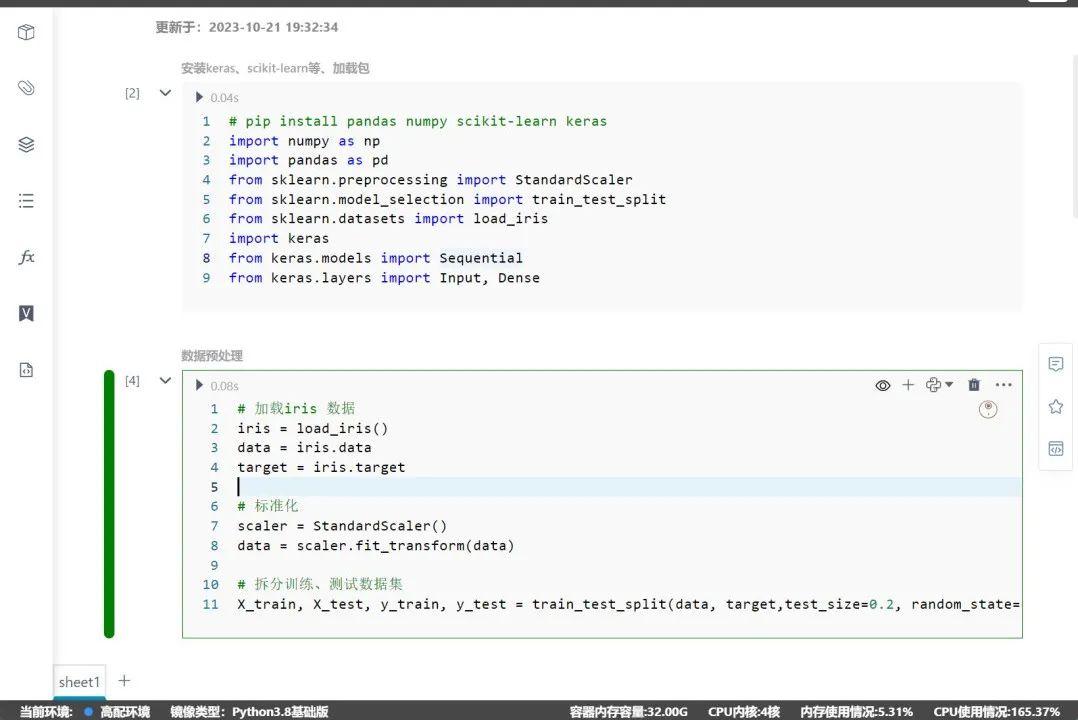
Task: Click the circular assistant icon in cell [4]
Action: [x=988, y=409]
